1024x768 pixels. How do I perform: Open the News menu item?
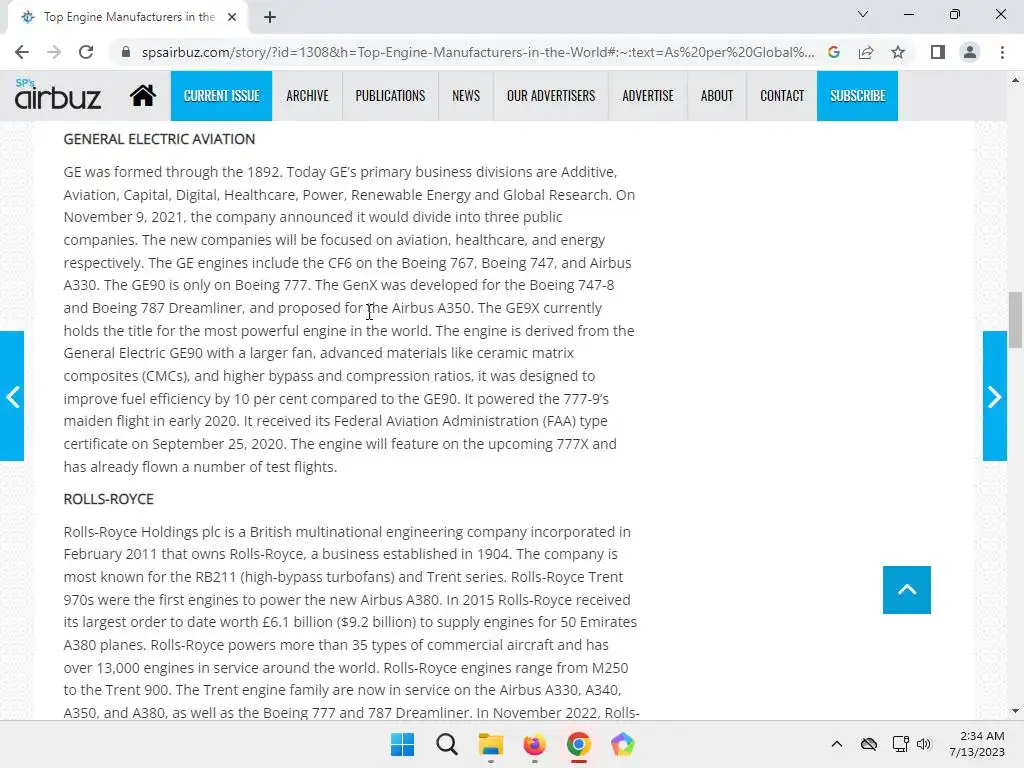coord(466,96)
